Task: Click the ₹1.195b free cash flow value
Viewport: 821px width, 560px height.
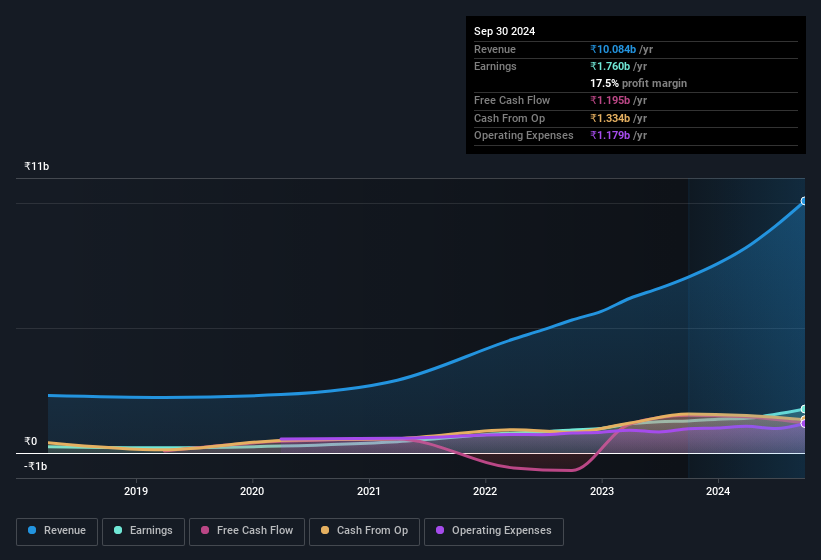Action: (x=610, y=100)
